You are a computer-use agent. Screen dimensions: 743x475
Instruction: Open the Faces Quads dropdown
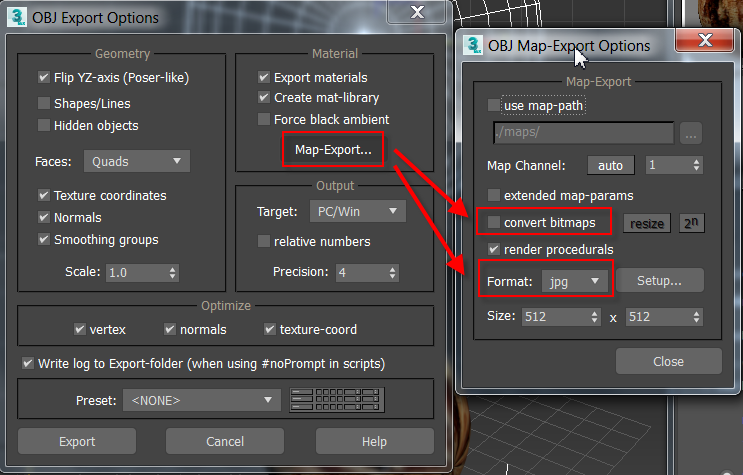(137, 161)
